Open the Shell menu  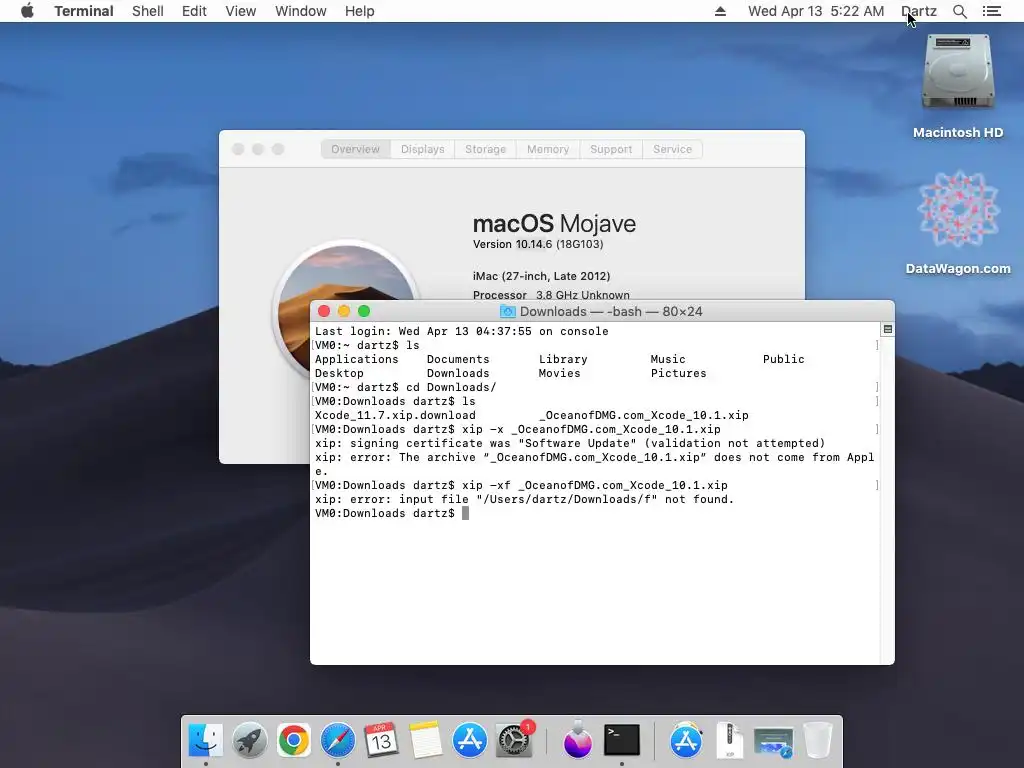pyautogui.click(x=148, y=11)
